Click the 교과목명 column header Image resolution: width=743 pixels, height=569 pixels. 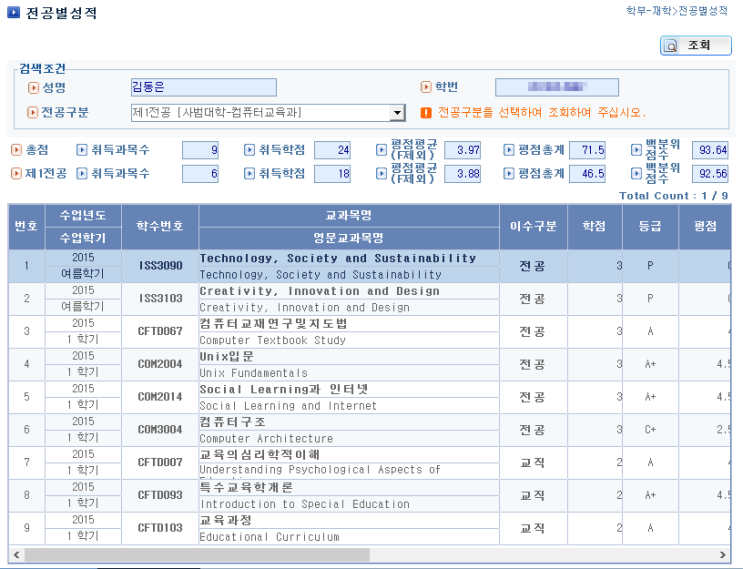349,216
